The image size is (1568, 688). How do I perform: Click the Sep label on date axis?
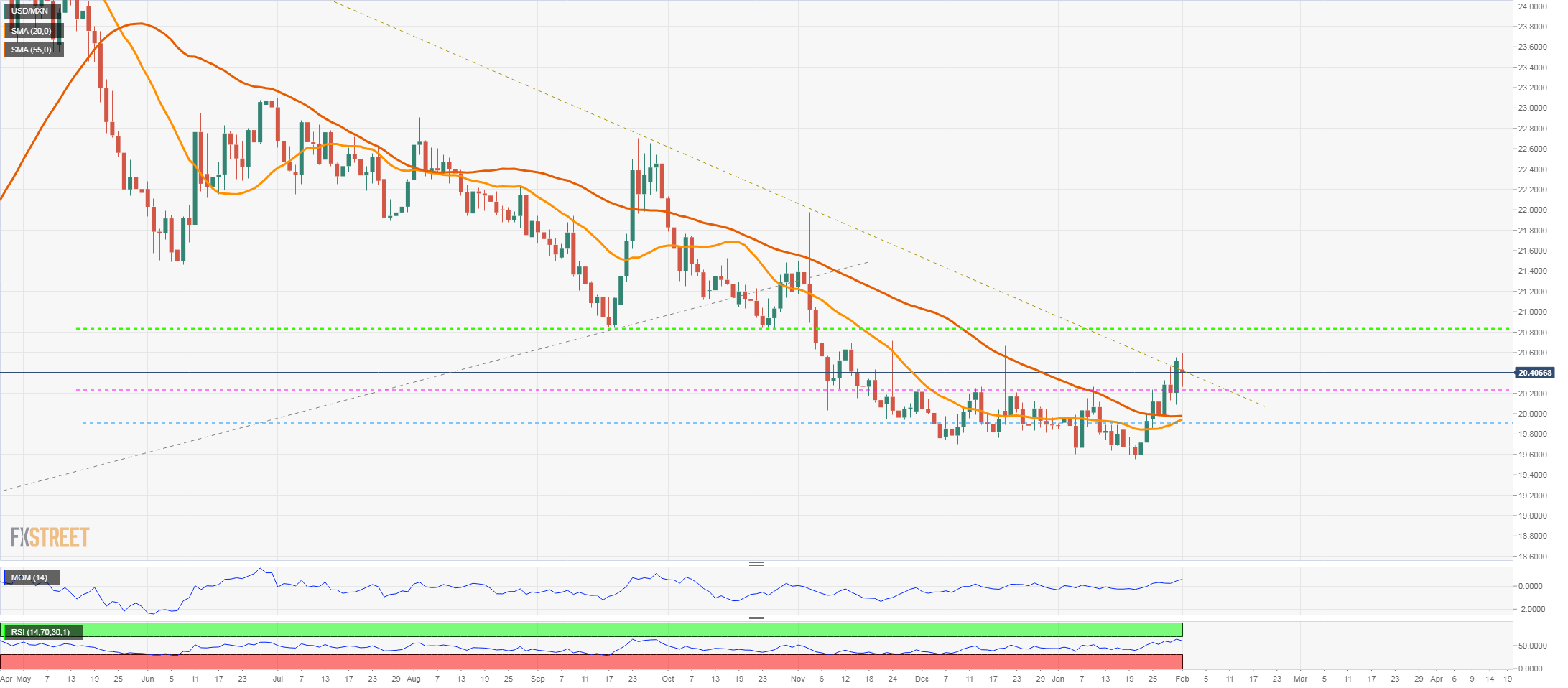[x=538, y=679]
